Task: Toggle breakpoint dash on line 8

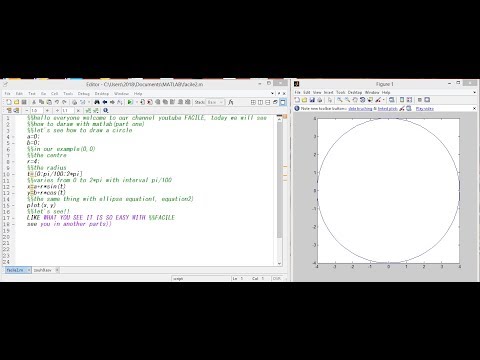Action: coord(13,162)
